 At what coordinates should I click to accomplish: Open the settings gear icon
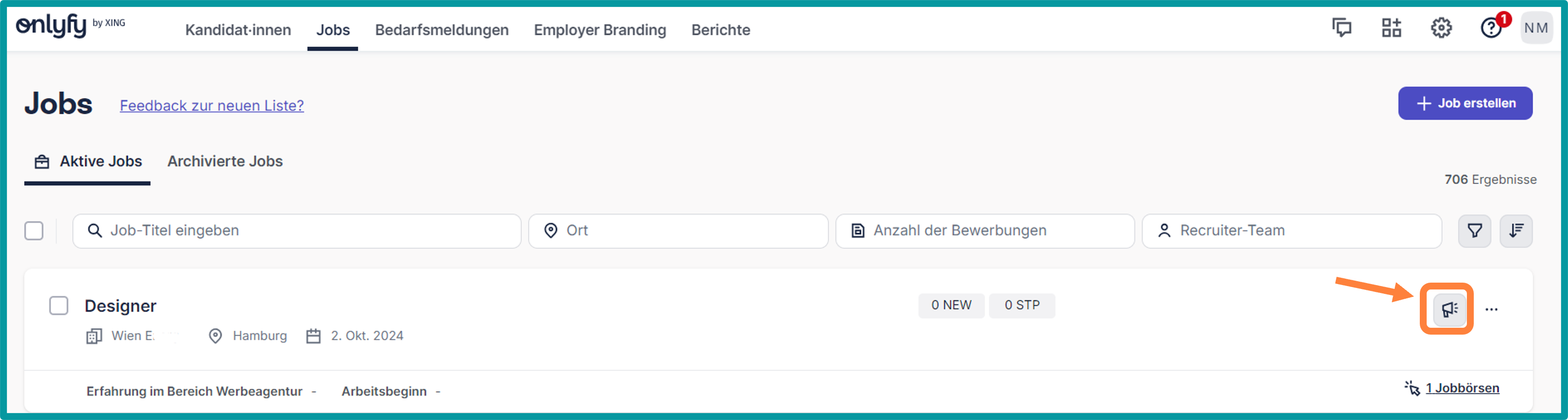pyautogui.click(x=1441, y=28)
